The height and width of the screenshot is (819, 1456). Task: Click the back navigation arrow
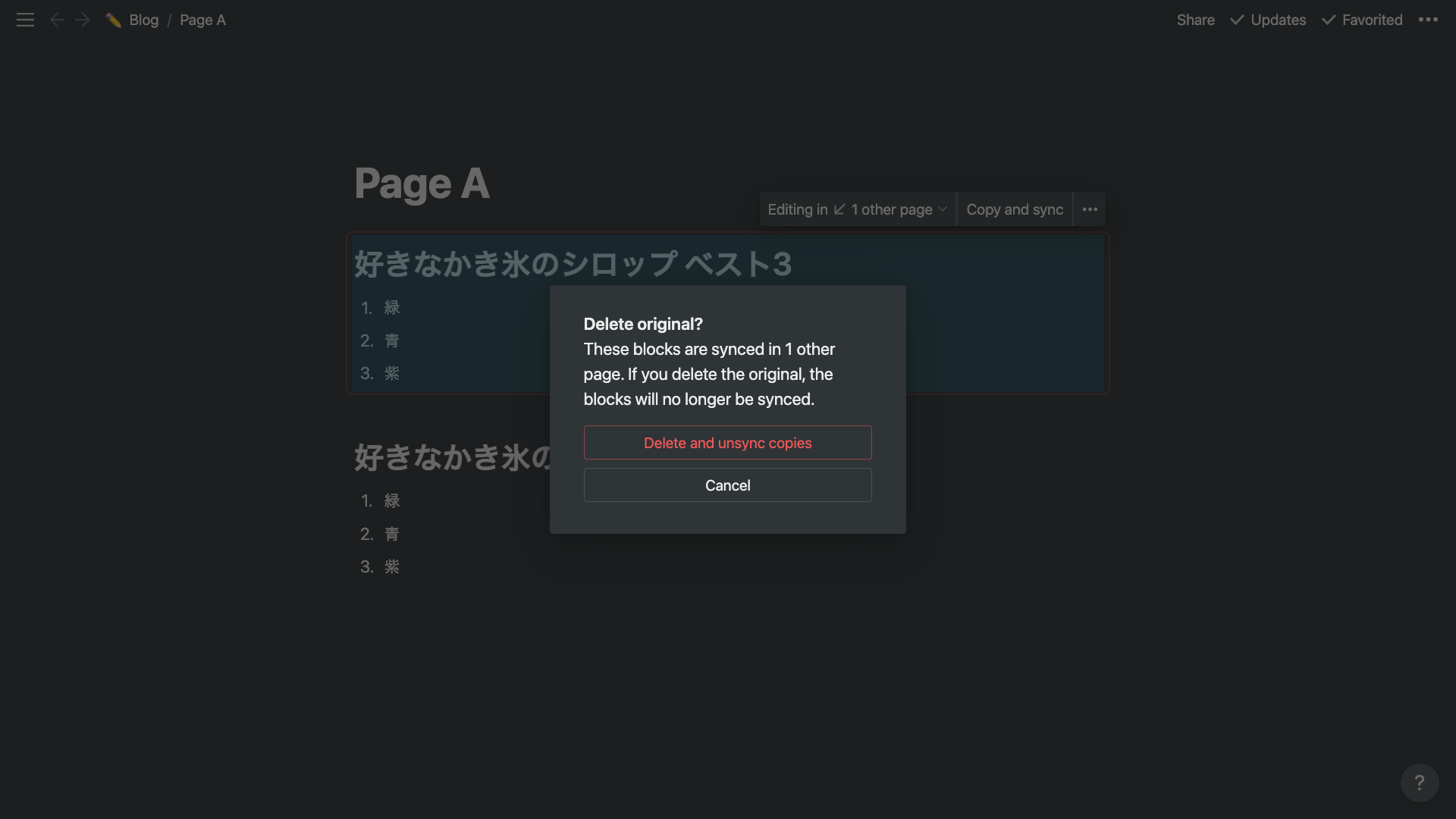pos(57,20)
